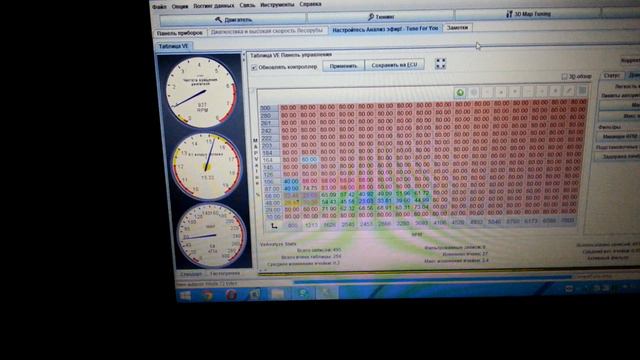Select the Настройтесь Анализ tab
640x360 pixels.
385,29
